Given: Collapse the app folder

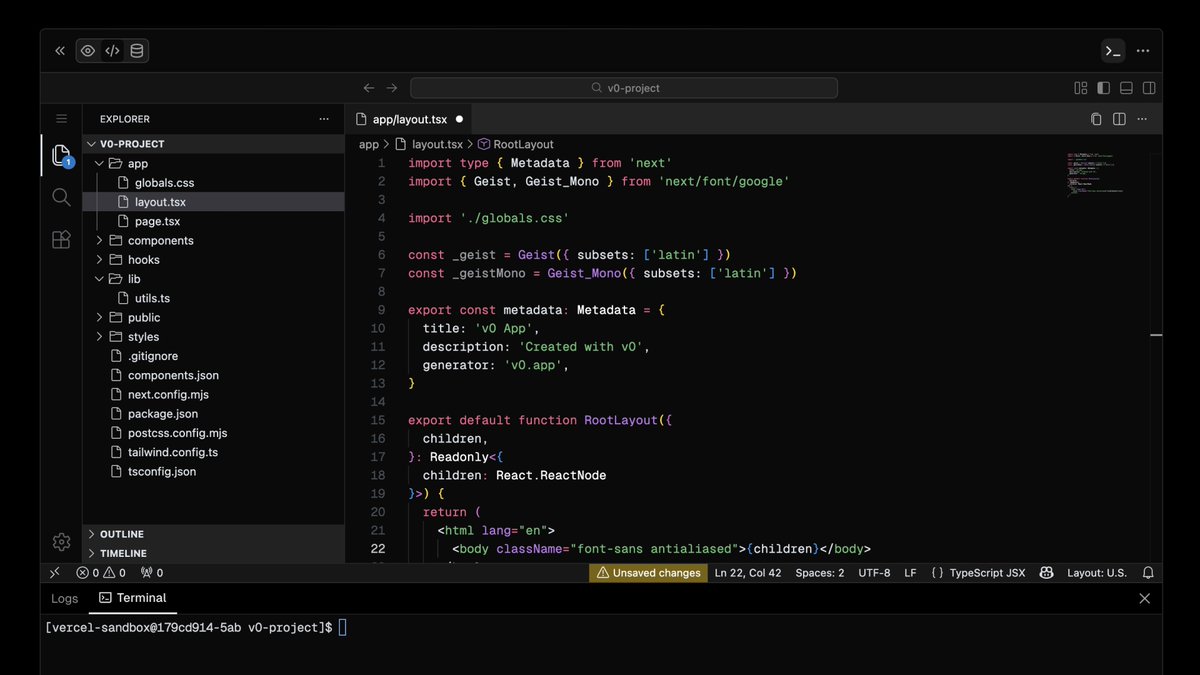Looking at the screenshot, I should pyautogui.click(x=214, y=163).
